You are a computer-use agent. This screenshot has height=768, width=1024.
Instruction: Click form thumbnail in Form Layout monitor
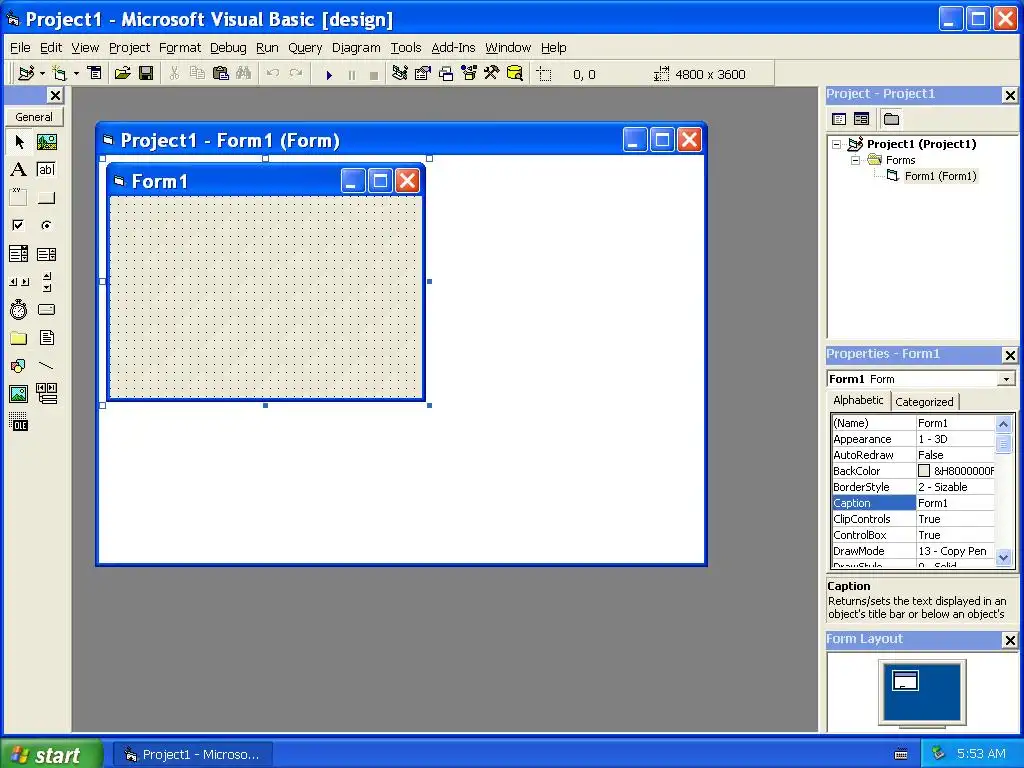905,680
